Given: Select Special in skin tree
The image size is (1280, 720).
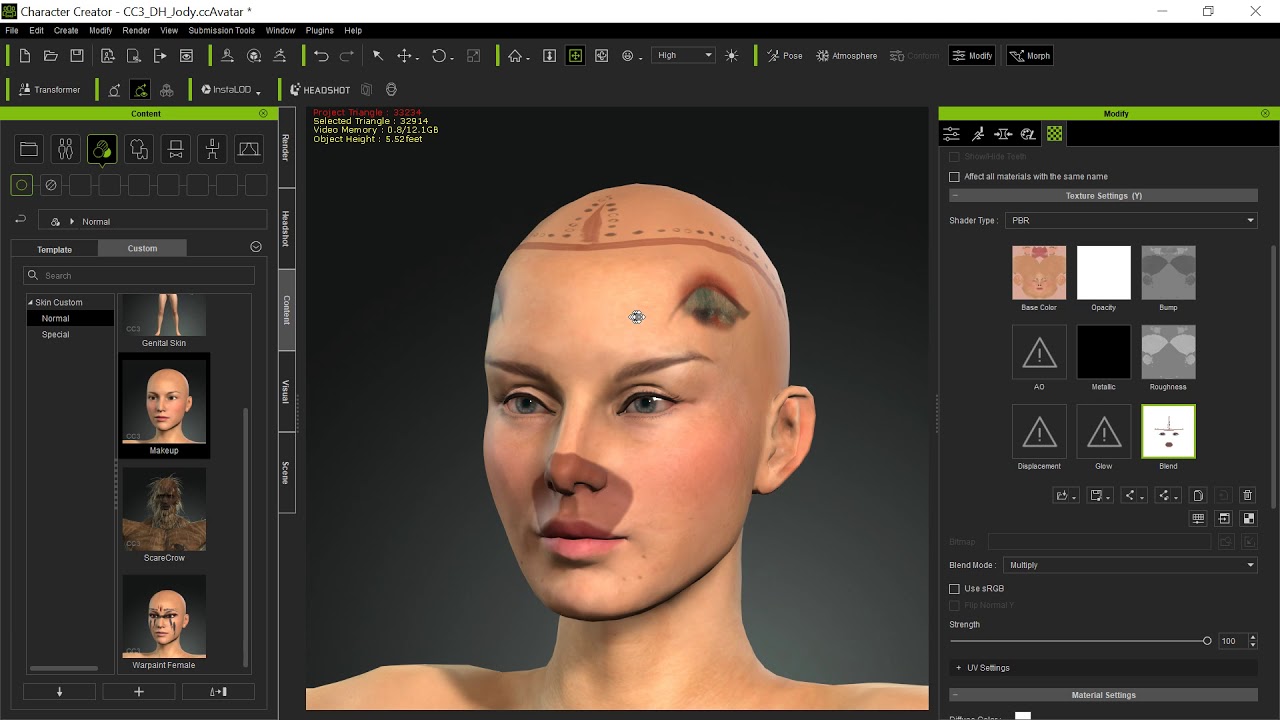Looking at the screenshot, I should click(x=56, y=334).
